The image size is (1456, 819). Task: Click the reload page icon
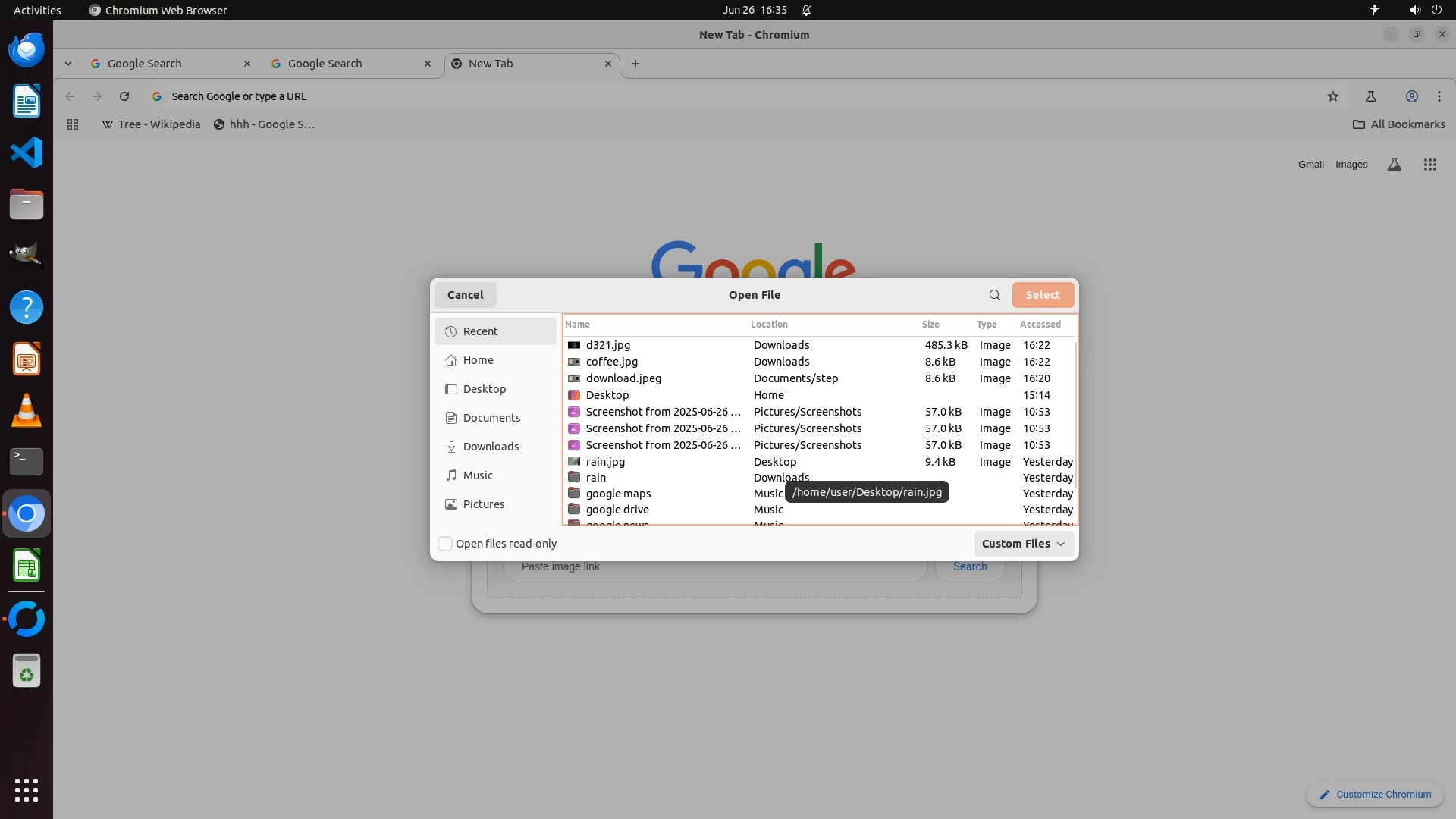click(124, 96)
